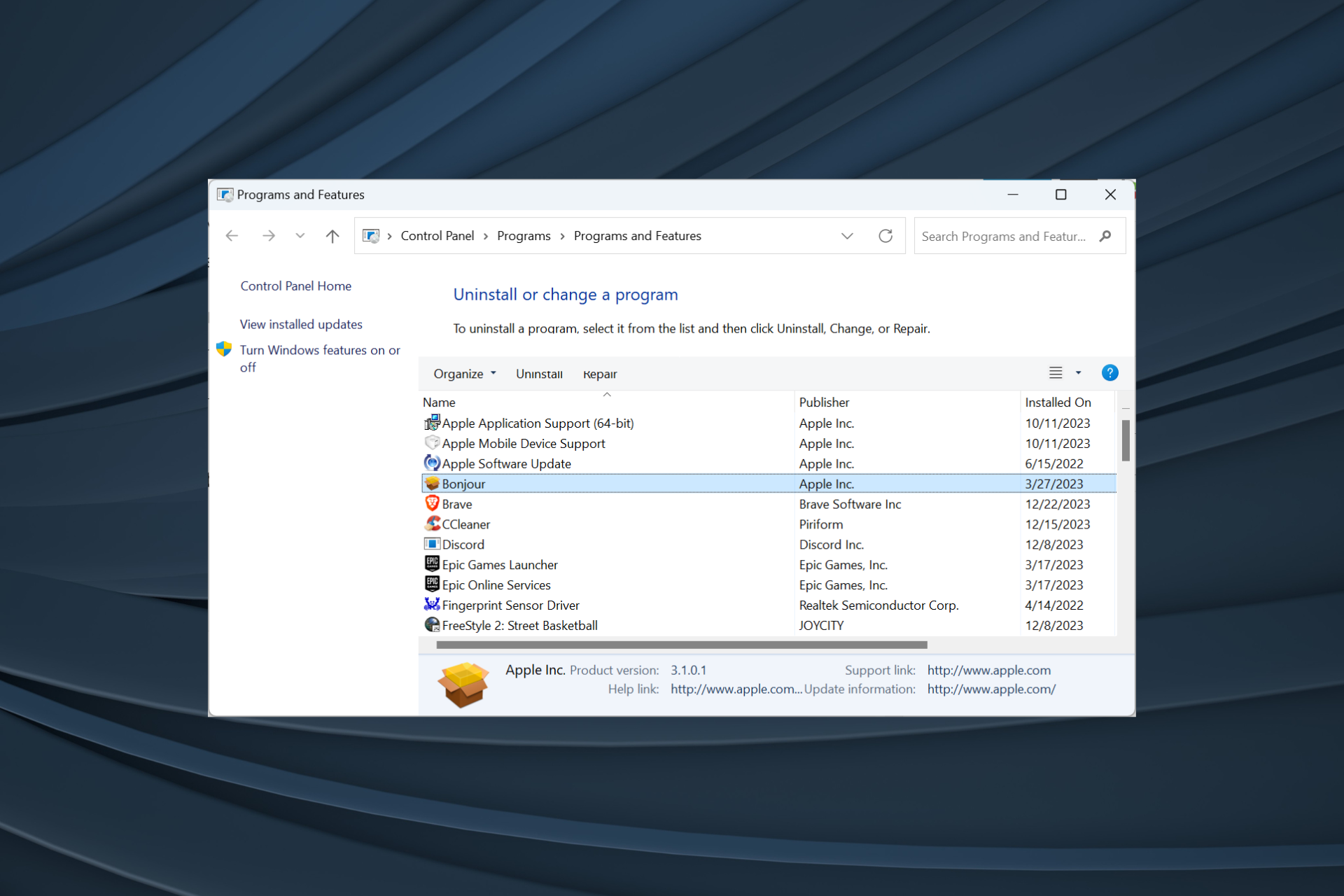Click the large Bonjour box icon in details pane
The image size is (1344, 896).
click(x=463, y=685)
